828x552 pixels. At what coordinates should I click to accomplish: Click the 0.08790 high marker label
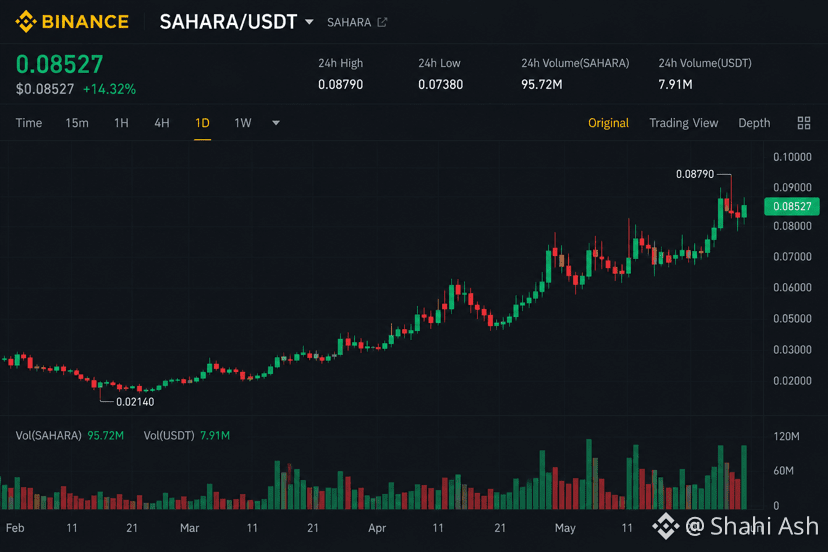(x=695, y=174)
